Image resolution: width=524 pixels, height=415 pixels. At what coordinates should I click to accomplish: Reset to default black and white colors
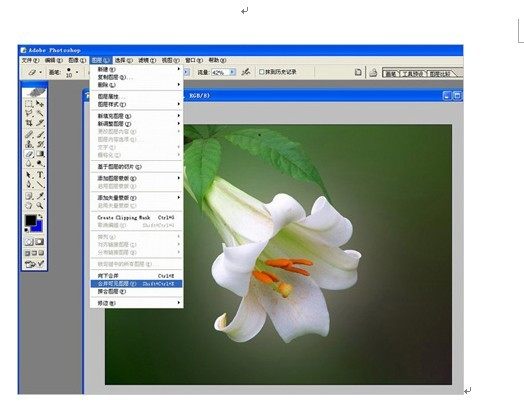click(x=27, y=230)
